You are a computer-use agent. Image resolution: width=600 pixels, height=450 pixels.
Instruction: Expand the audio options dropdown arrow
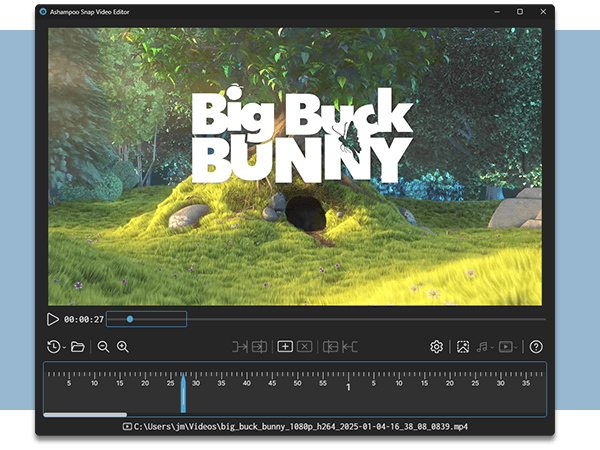[492, 347]
